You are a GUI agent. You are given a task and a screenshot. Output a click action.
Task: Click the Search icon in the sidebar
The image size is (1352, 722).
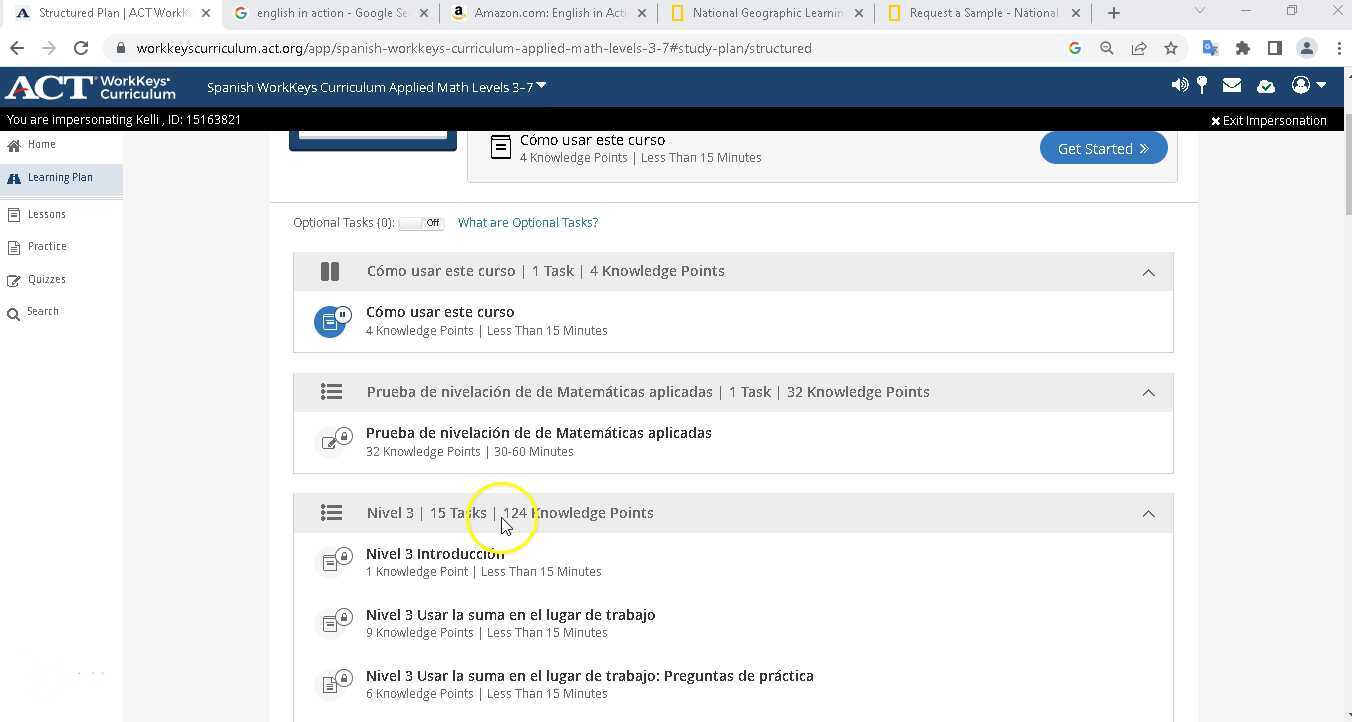[x=15, y=311]
